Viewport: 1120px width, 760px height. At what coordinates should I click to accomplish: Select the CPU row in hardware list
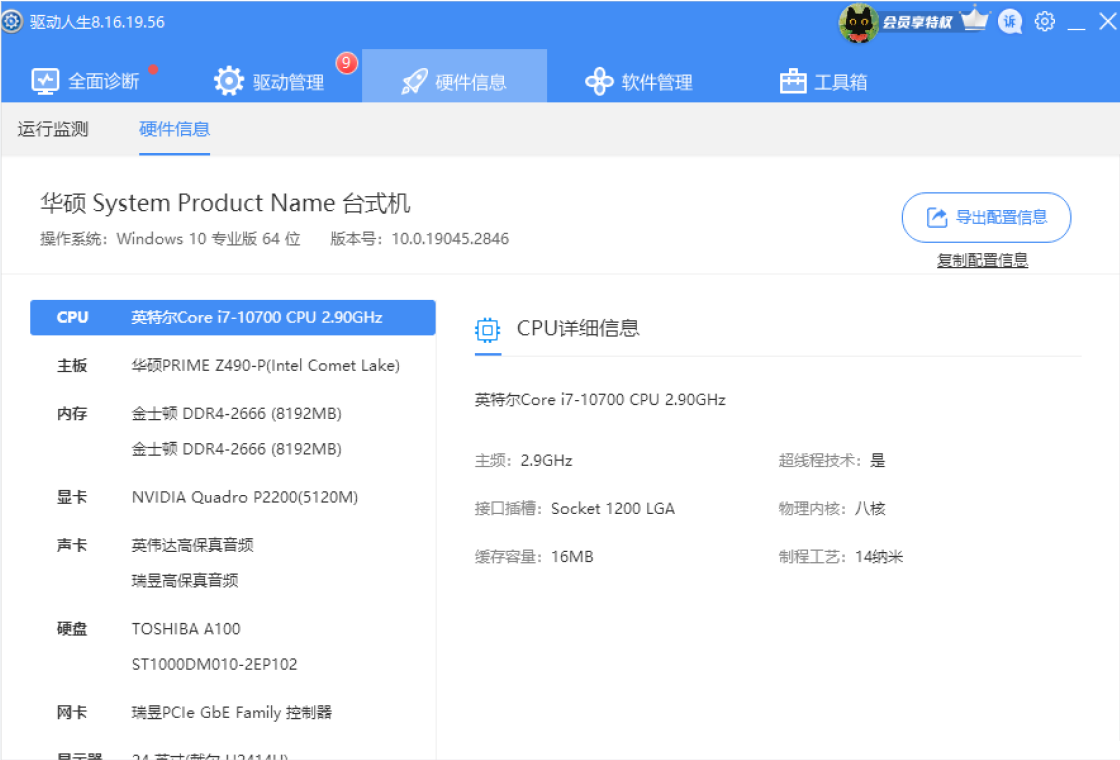(233, 318)
